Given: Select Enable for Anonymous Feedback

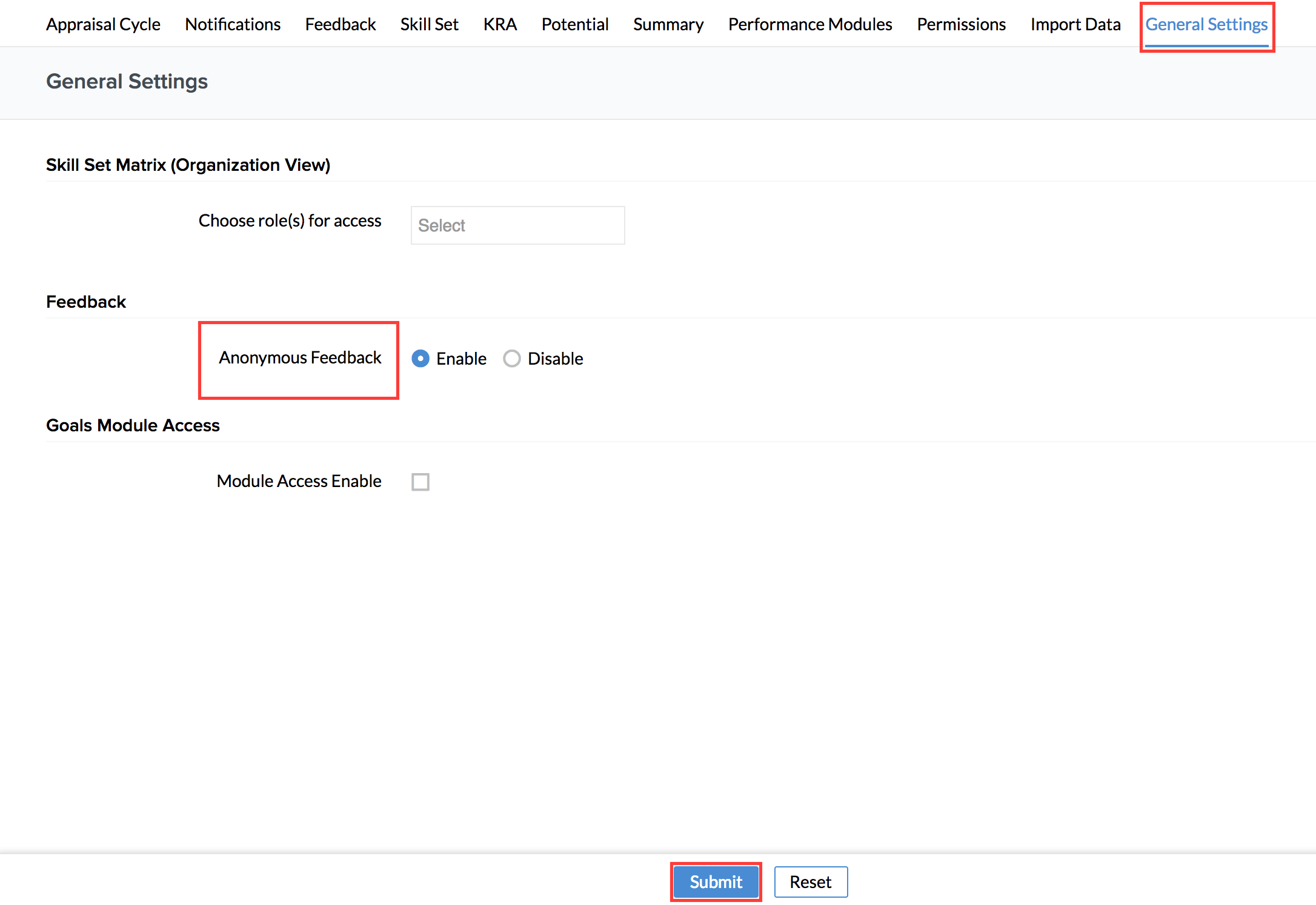Looking at the screenshot, I should pyautogui.click(x=420, y=359).
